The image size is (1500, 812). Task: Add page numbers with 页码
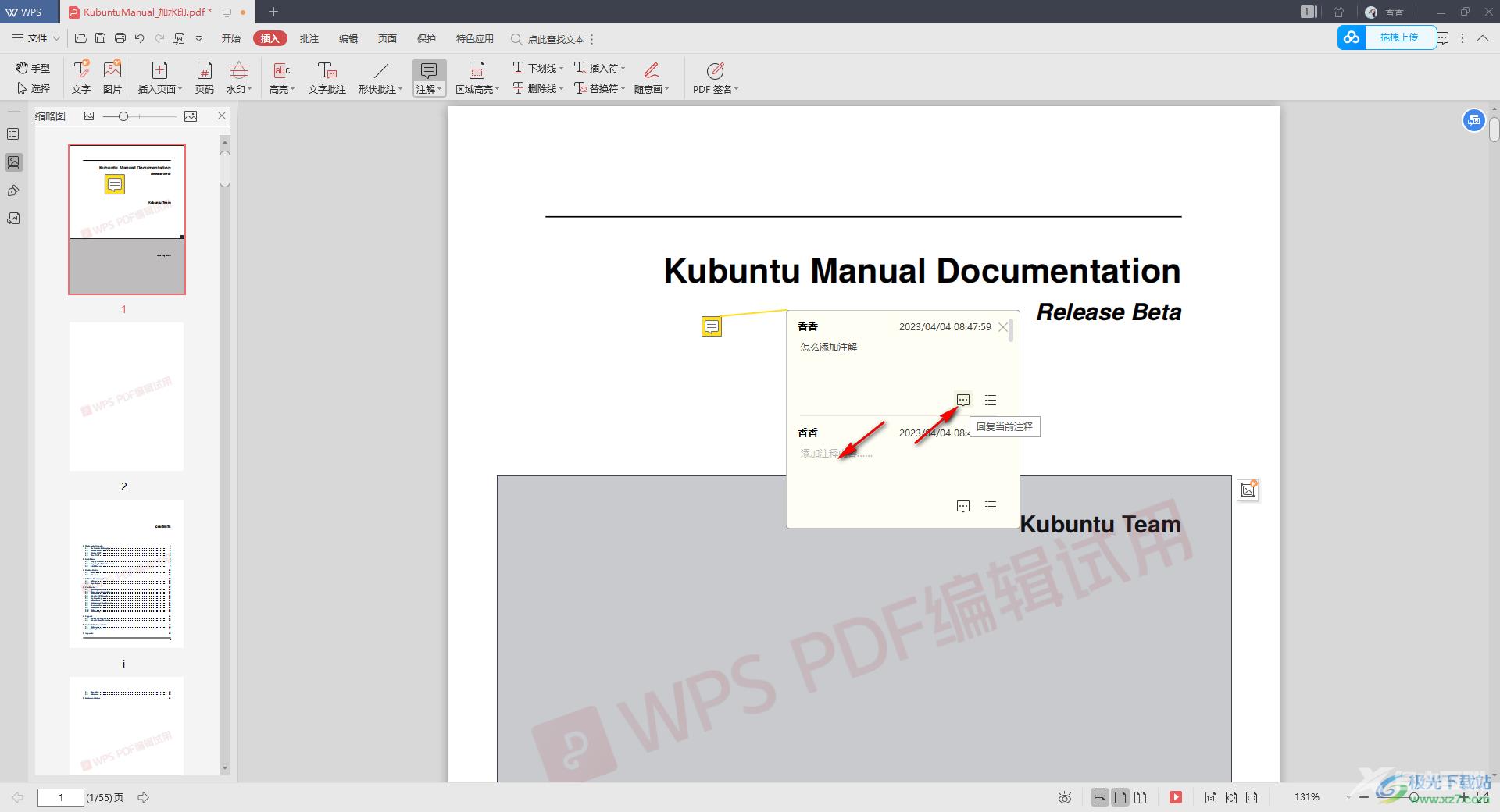click(204, 77)
